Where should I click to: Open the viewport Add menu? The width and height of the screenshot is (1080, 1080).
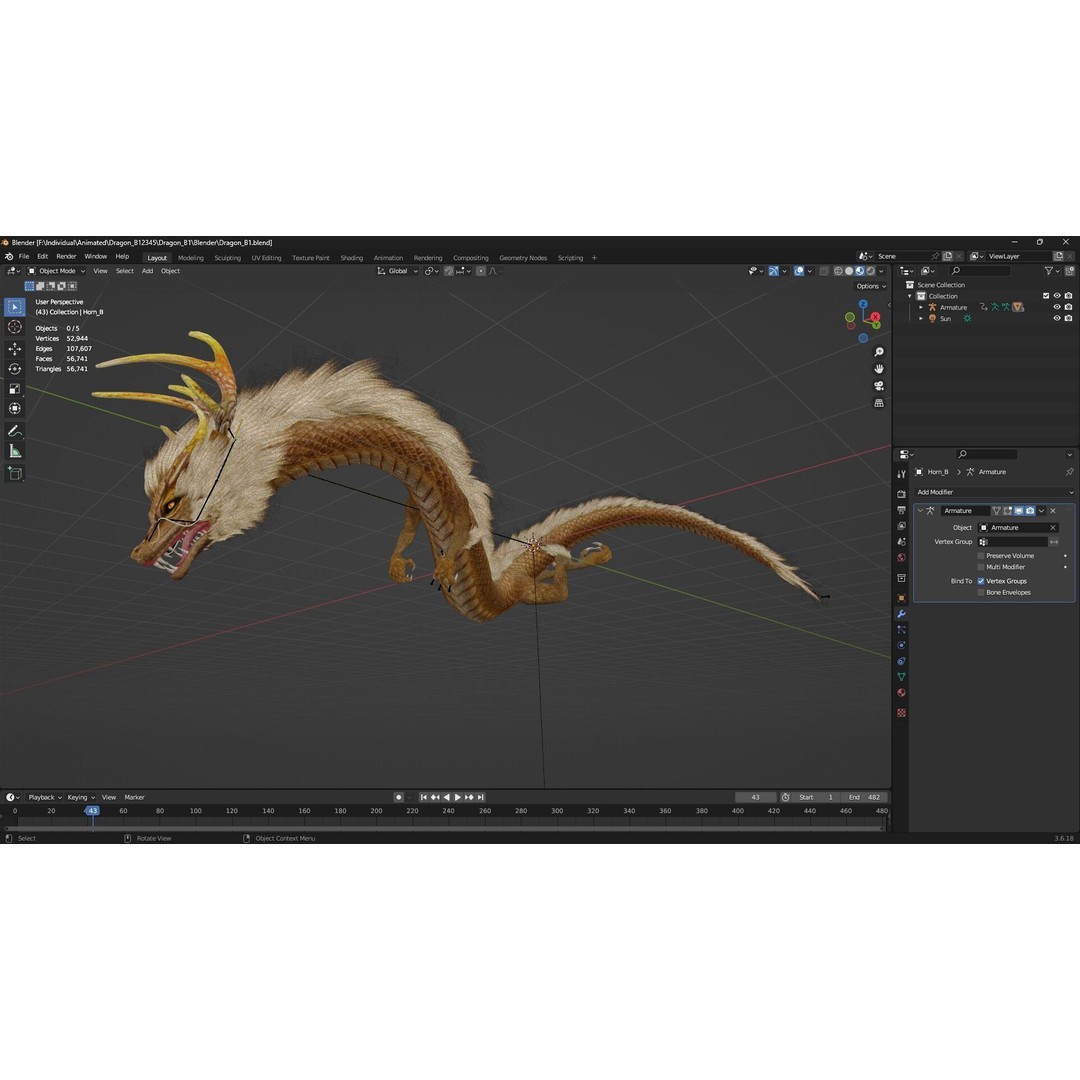tap(147, 271)
